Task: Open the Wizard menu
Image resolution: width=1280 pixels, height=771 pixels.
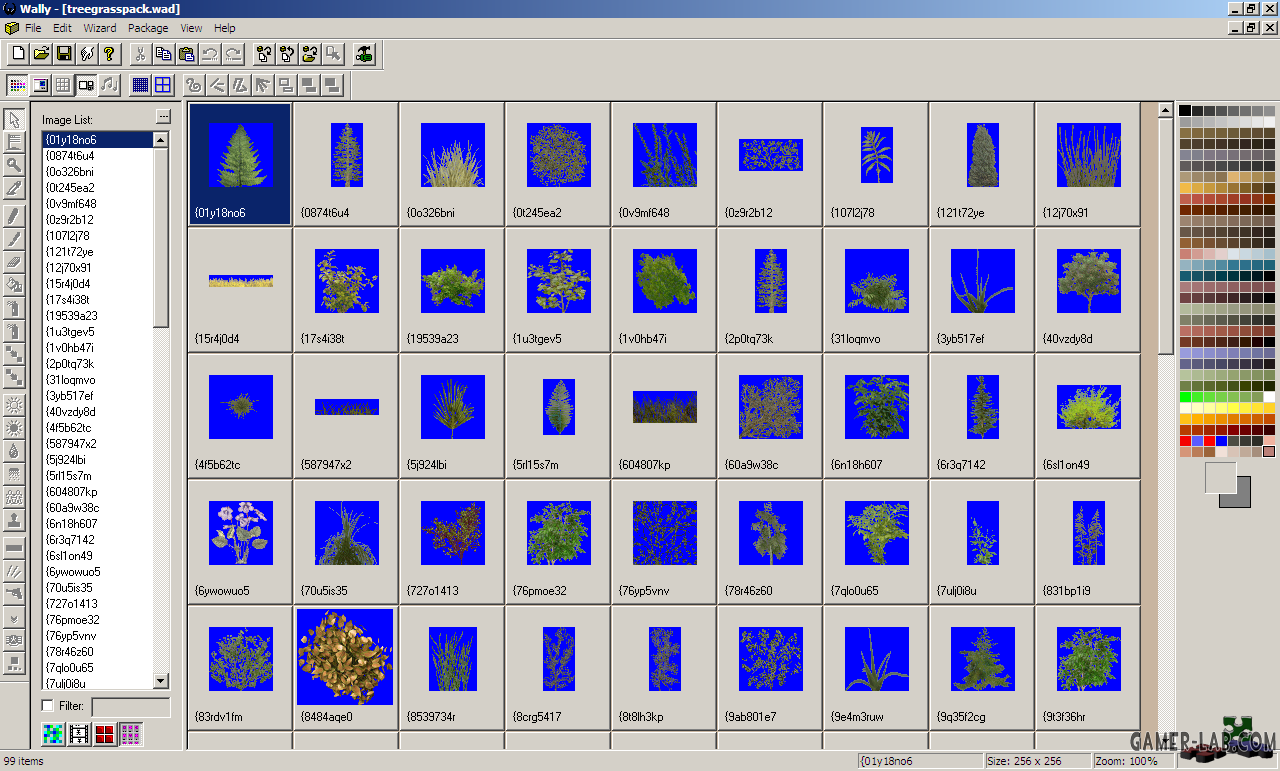Action: pyautogui.click(x=100, y=28)
